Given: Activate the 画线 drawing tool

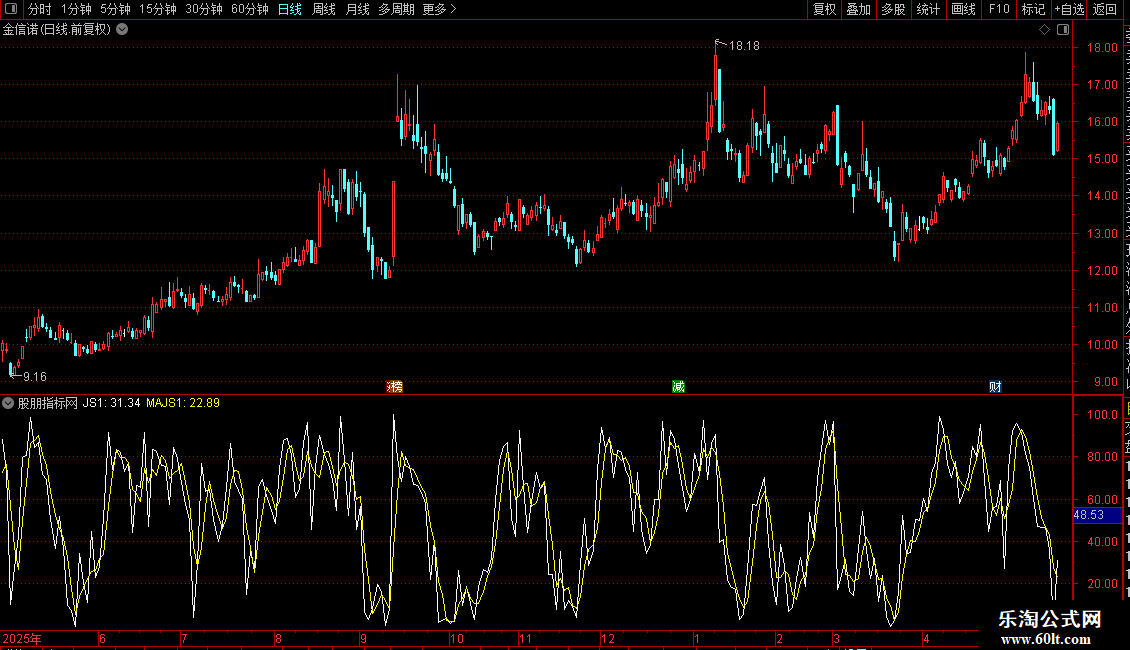Looking at the screenshot, I should (x=964, y=9).
